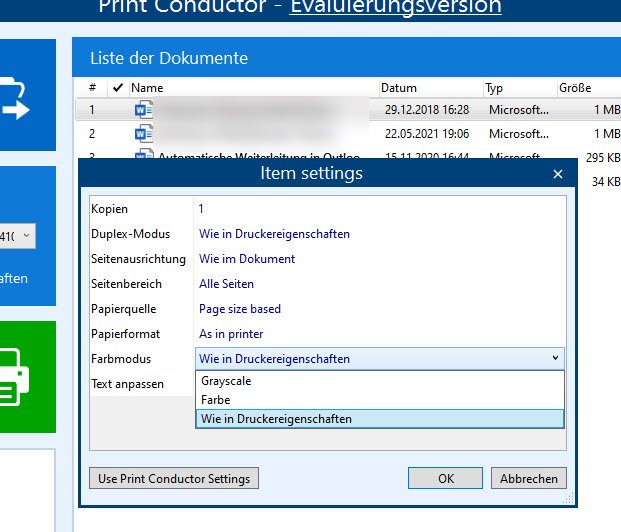Select date cell 29.12.2018 16:28
The width and height of the screenshot is (621, 532).
coord(427,110)
